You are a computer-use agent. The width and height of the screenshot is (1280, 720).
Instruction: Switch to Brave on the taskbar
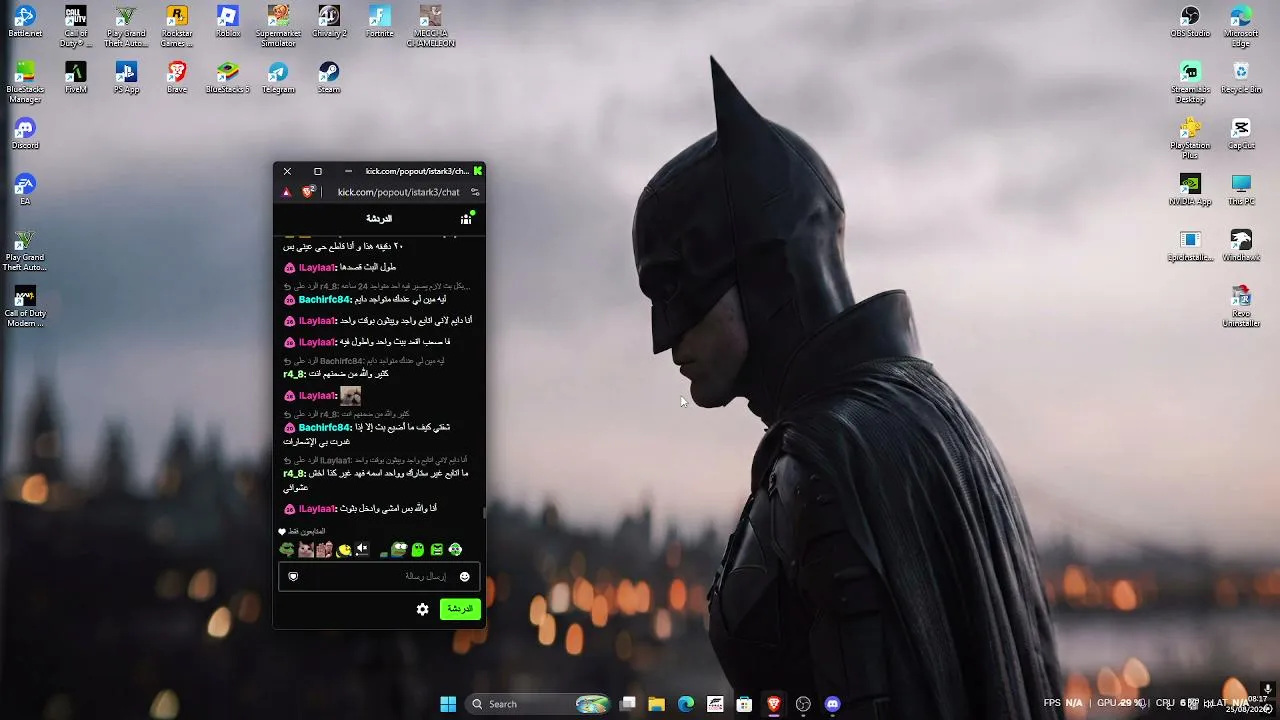pyautogui.click(x=773, y=704)
